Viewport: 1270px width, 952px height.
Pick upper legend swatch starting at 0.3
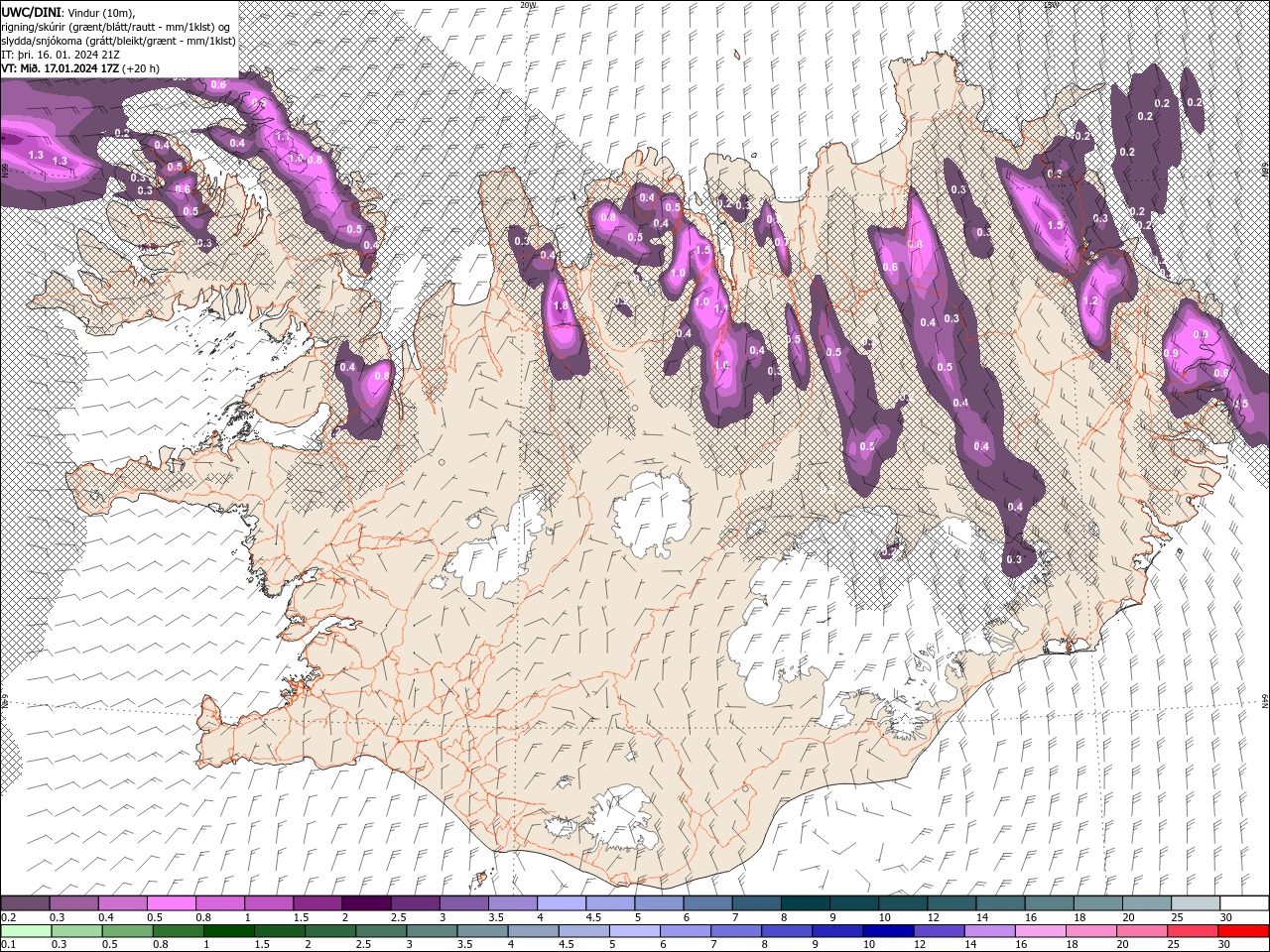point(73,903)
